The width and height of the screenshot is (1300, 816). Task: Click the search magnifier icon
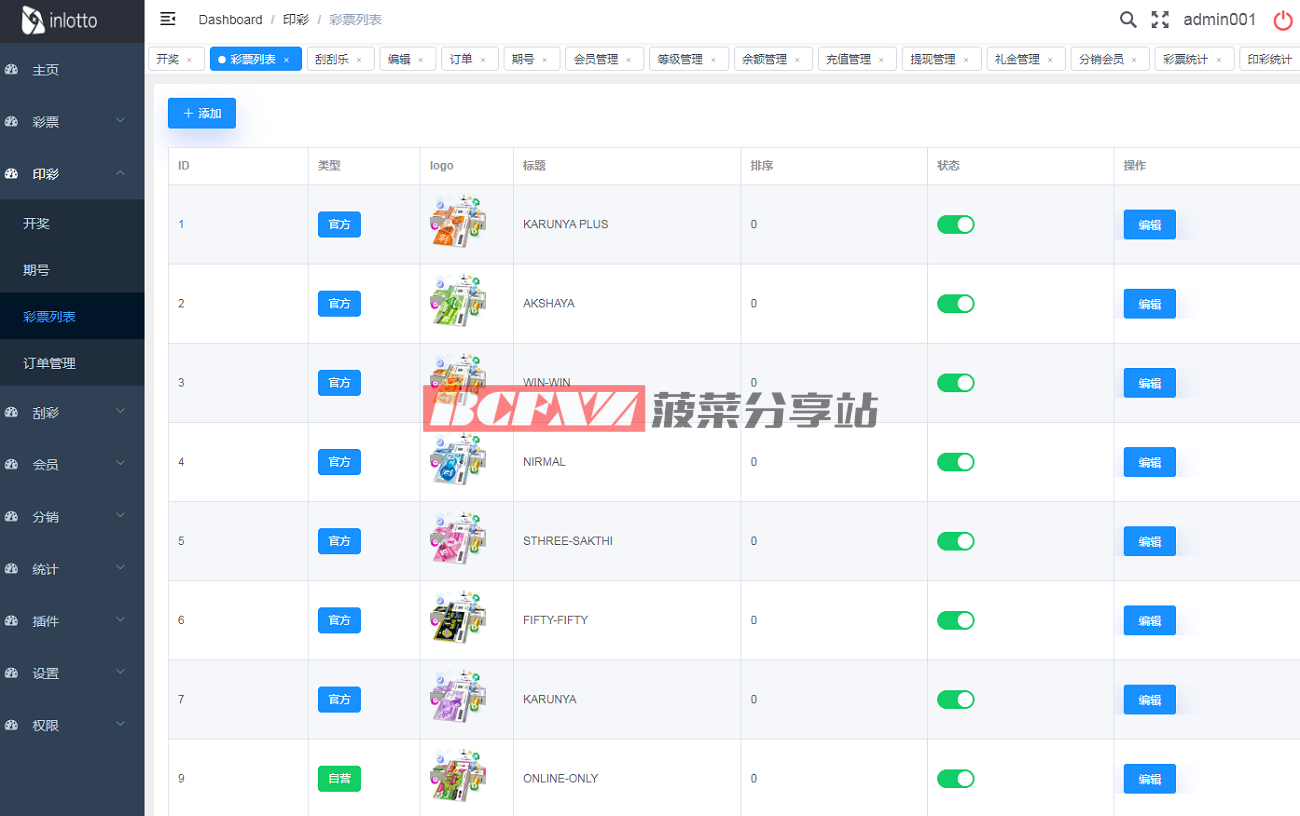pos(1127,20)
